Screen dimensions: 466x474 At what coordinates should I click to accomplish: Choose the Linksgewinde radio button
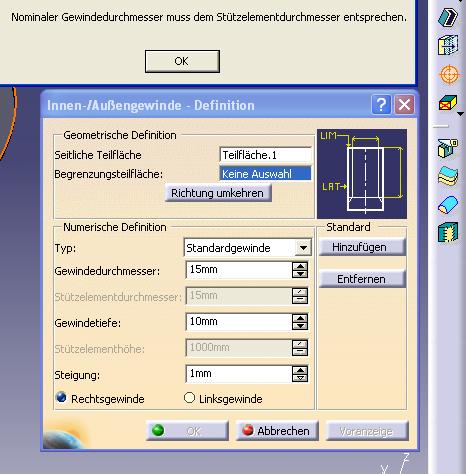point(189,397)
